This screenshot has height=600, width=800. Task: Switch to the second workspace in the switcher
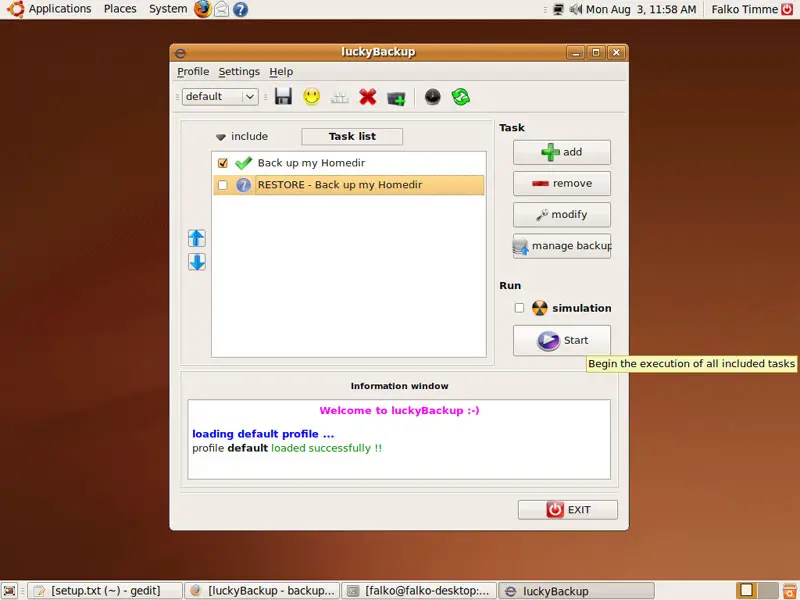point(767,590)
